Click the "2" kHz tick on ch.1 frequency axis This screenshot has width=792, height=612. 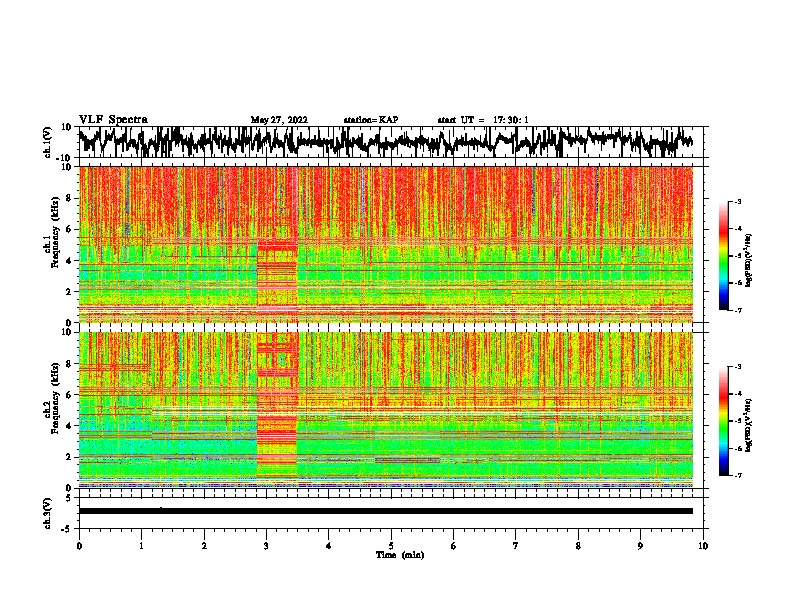(x=69, y=291)
